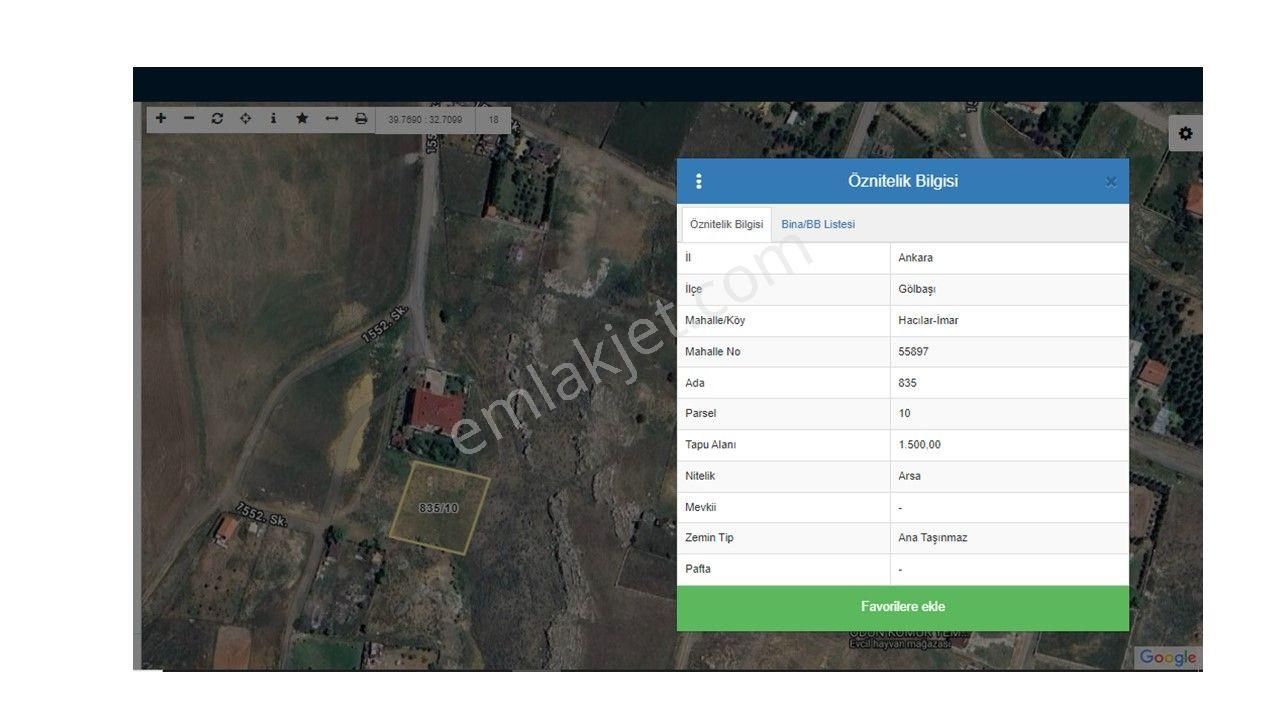Click the coordinates field 39.7890 : 32.7099
This screenshot has height=720, width=1280.
coord(425,120)
